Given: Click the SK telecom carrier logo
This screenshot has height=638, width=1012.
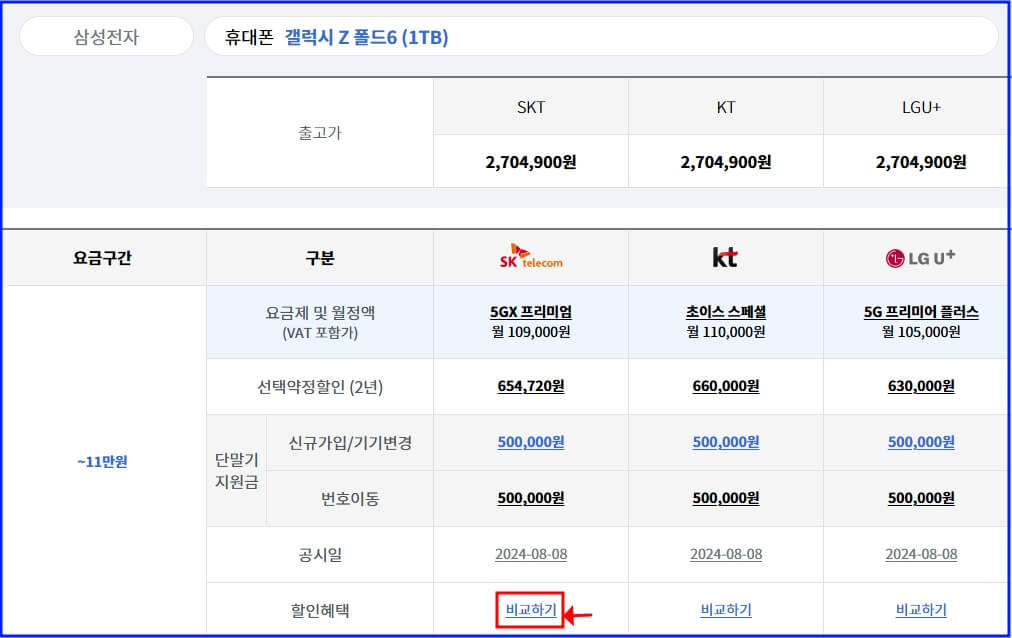Looking at the screenshot, I should pos(530,258).
